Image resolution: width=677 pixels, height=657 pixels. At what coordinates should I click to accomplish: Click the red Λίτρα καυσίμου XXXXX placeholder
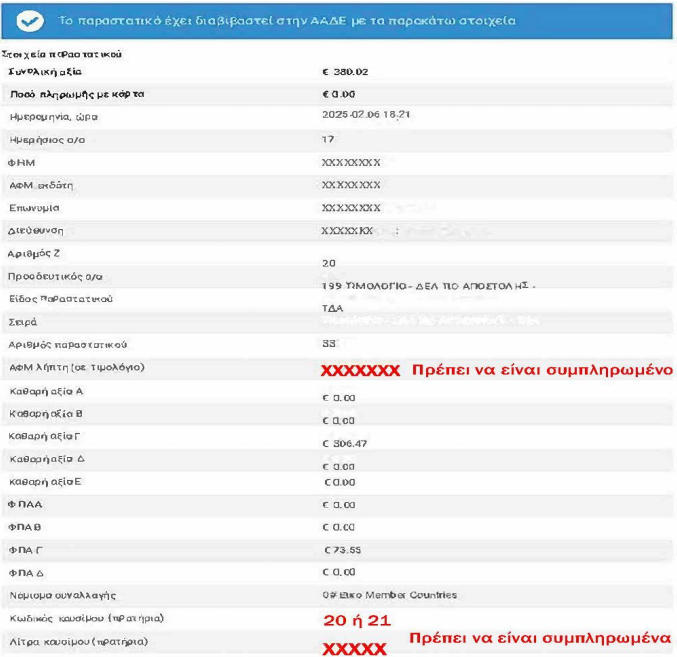(354, 649)
